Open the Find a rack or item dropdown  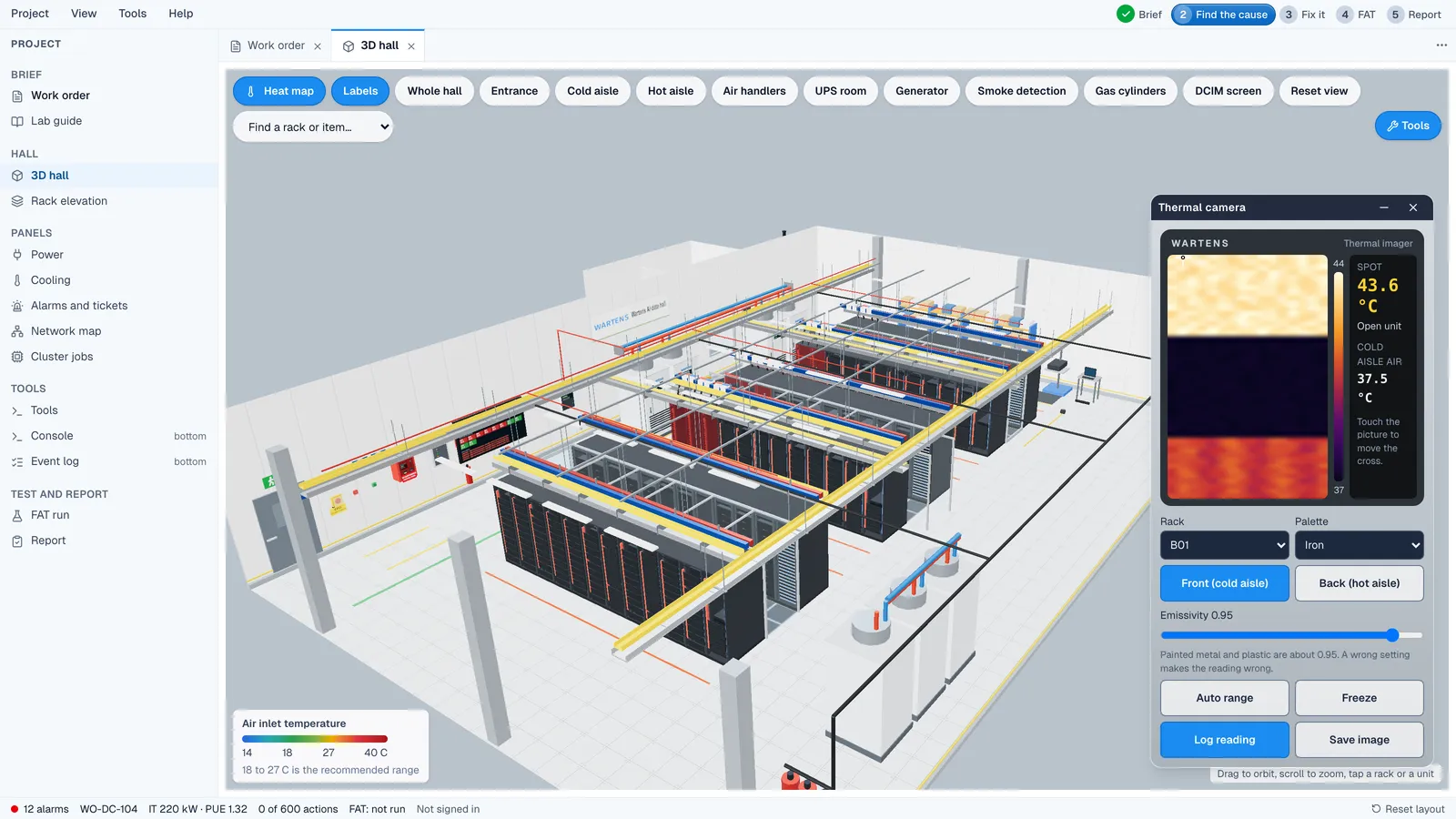(x=313, y=127)
